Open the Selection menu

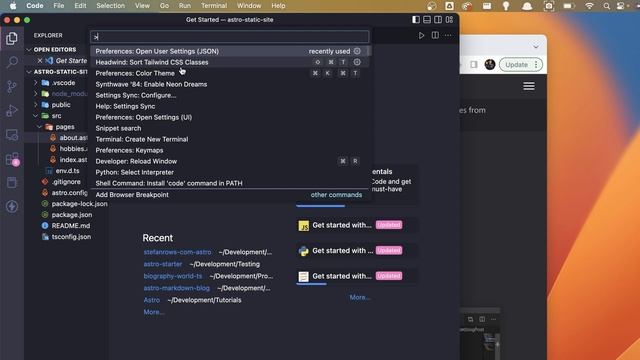click(x=110, y=6)
